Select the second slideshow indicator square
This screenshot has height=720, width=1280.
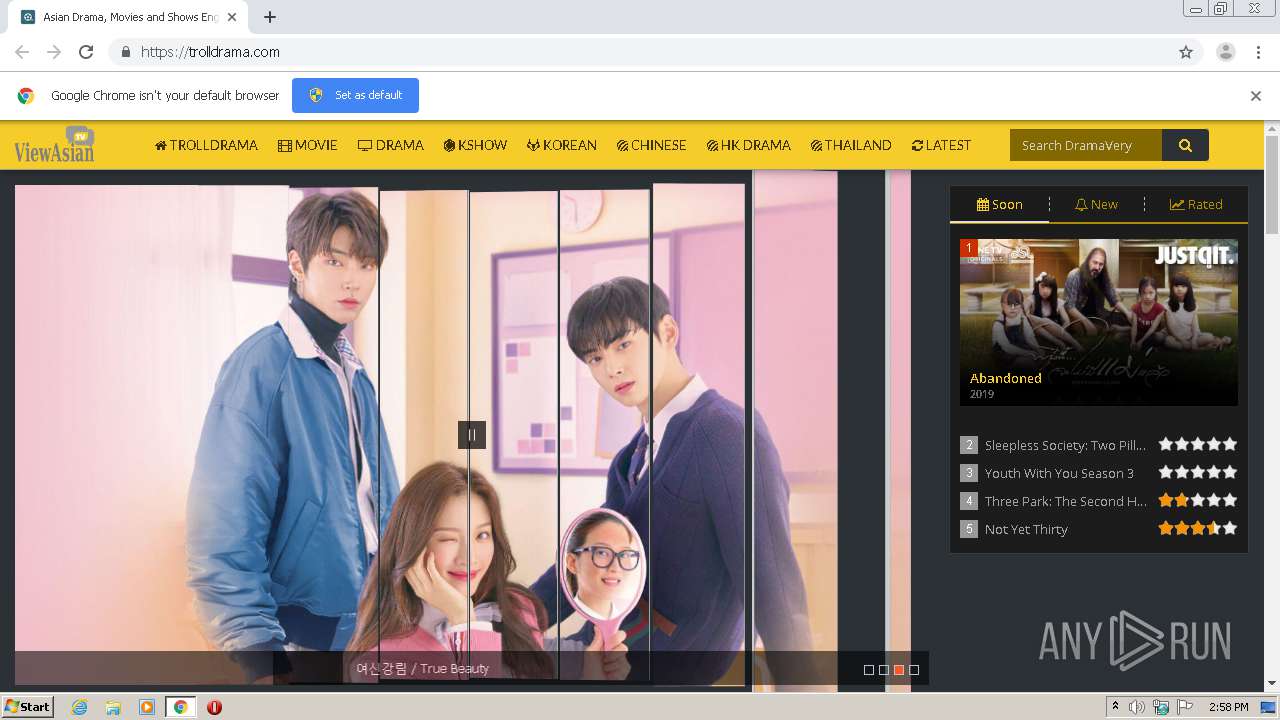pos(884,670)
